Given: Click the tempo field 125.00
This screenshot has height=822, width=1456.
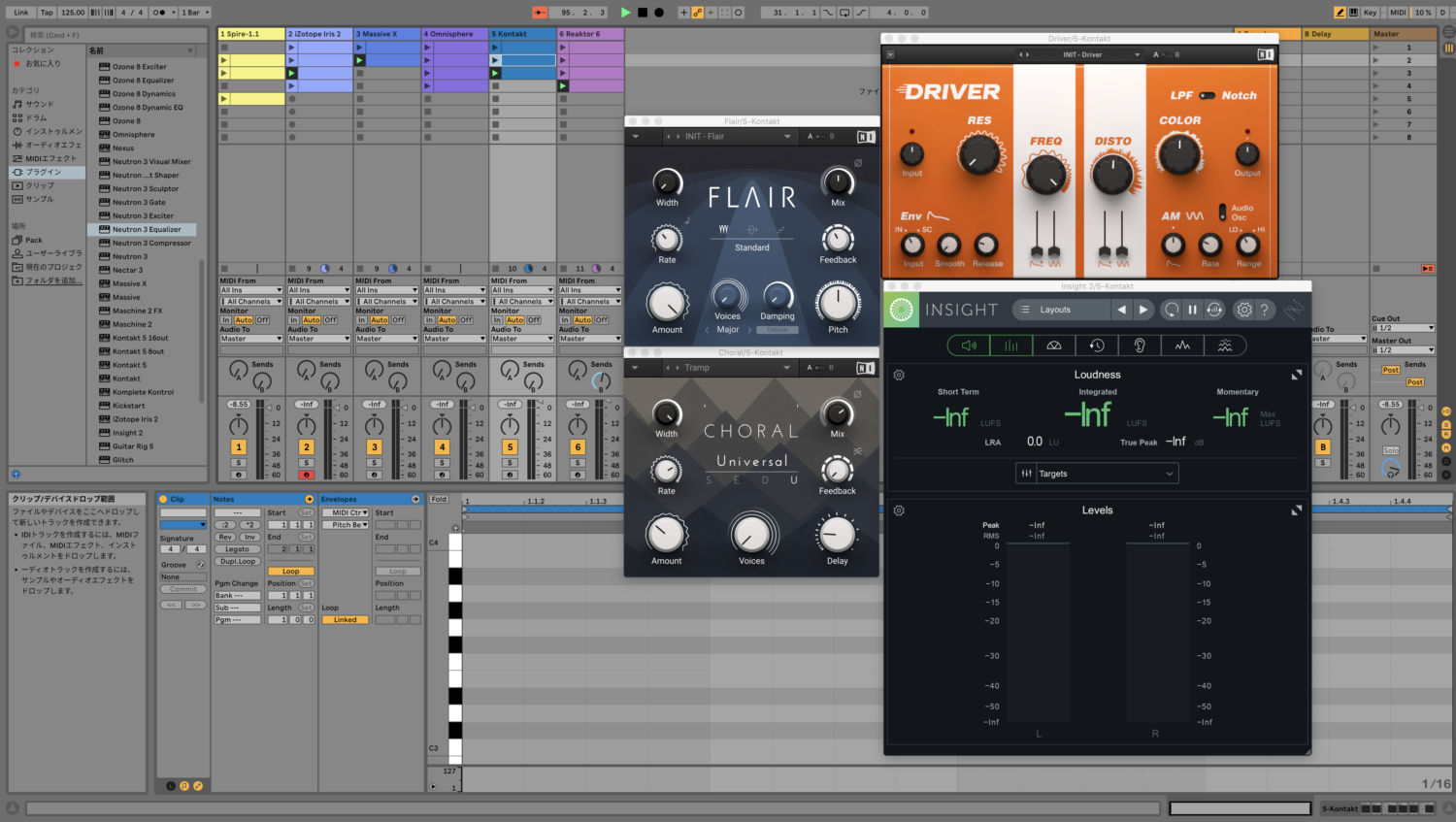Looking at the screenshot, I should [73, 13].
